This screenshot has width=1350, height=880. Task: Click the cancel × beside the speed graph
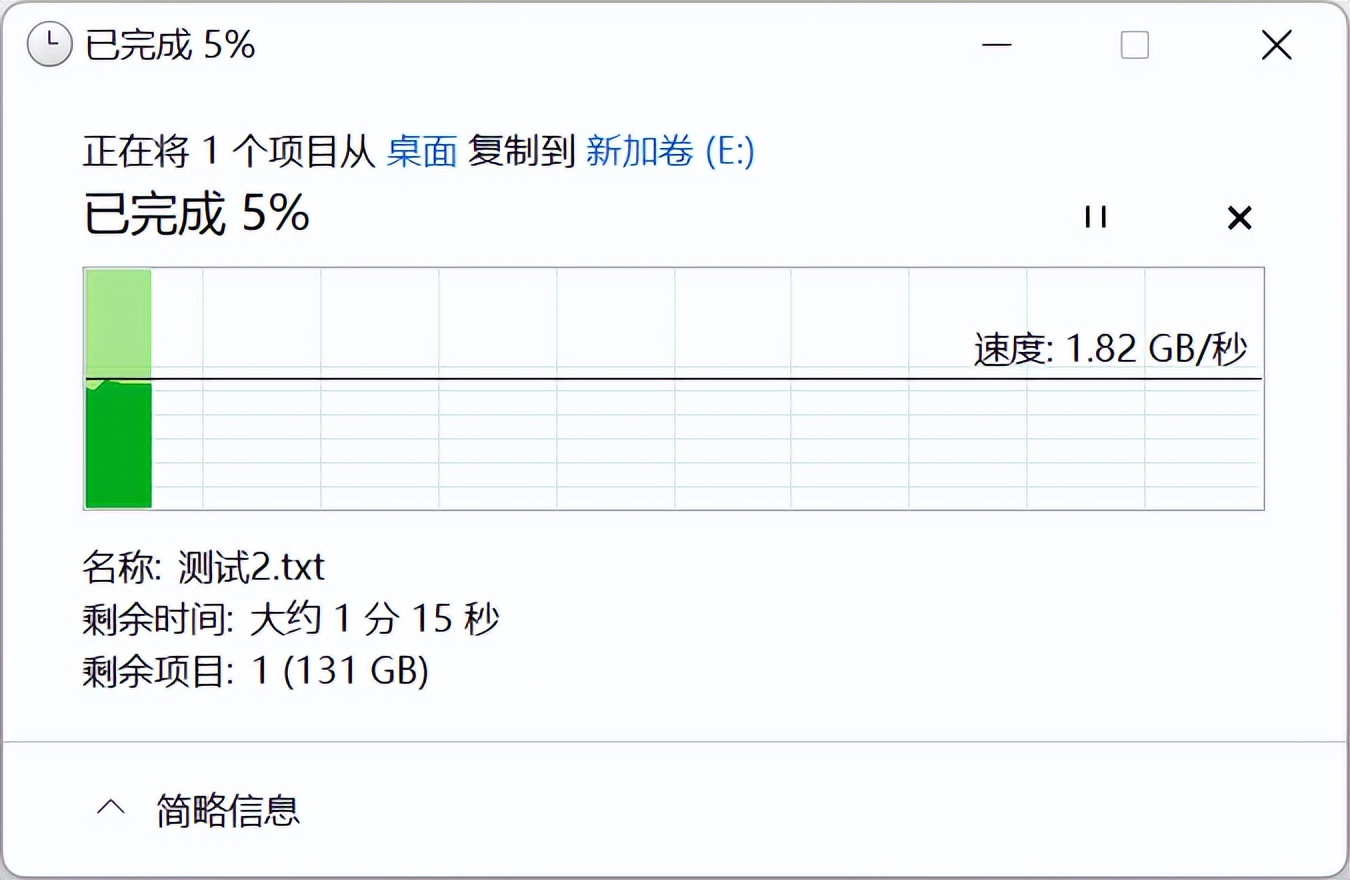tap(1239, 217)
